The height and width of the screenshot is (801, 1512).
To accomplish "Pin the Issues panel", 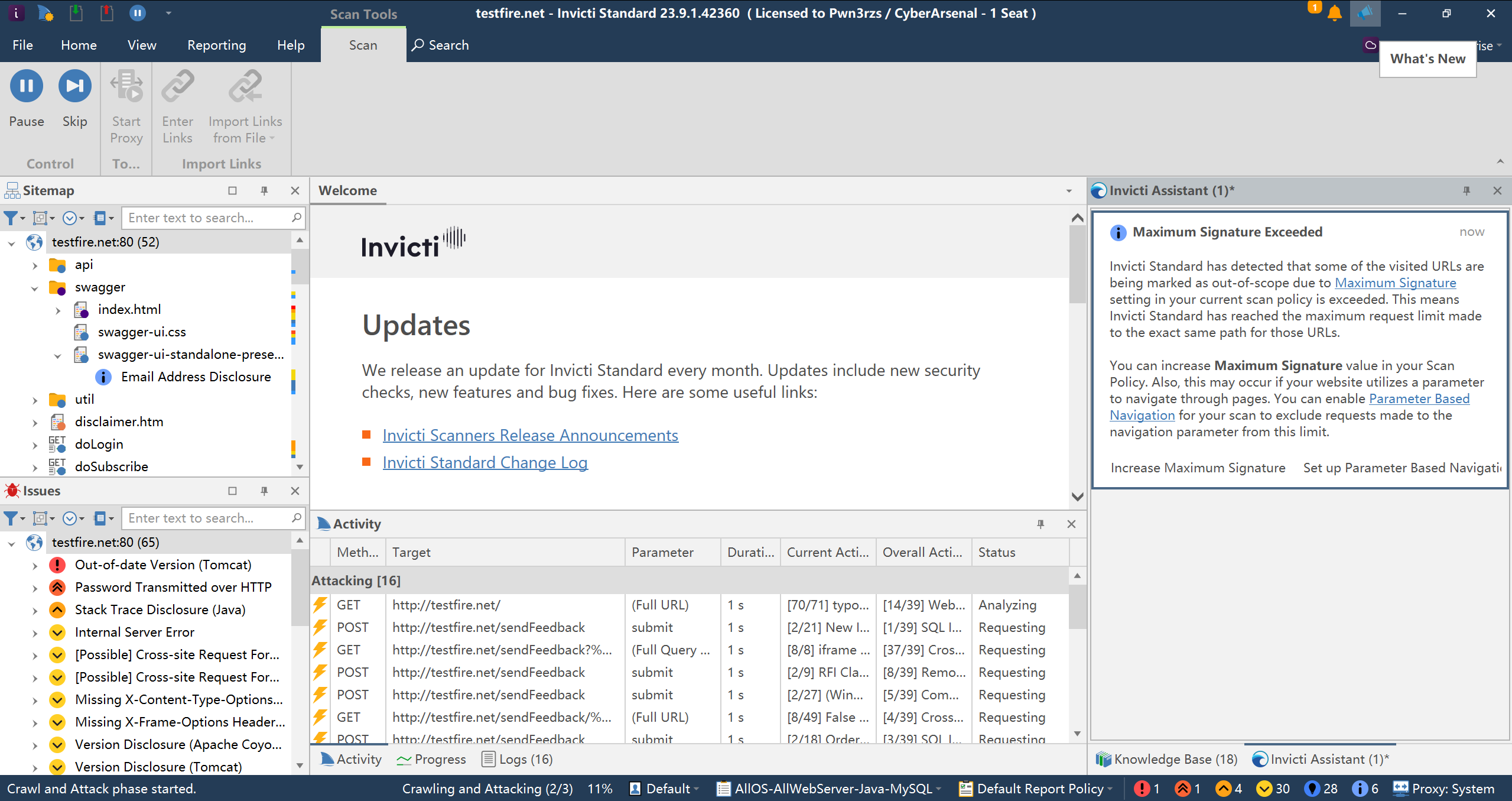I will point(264,491).
